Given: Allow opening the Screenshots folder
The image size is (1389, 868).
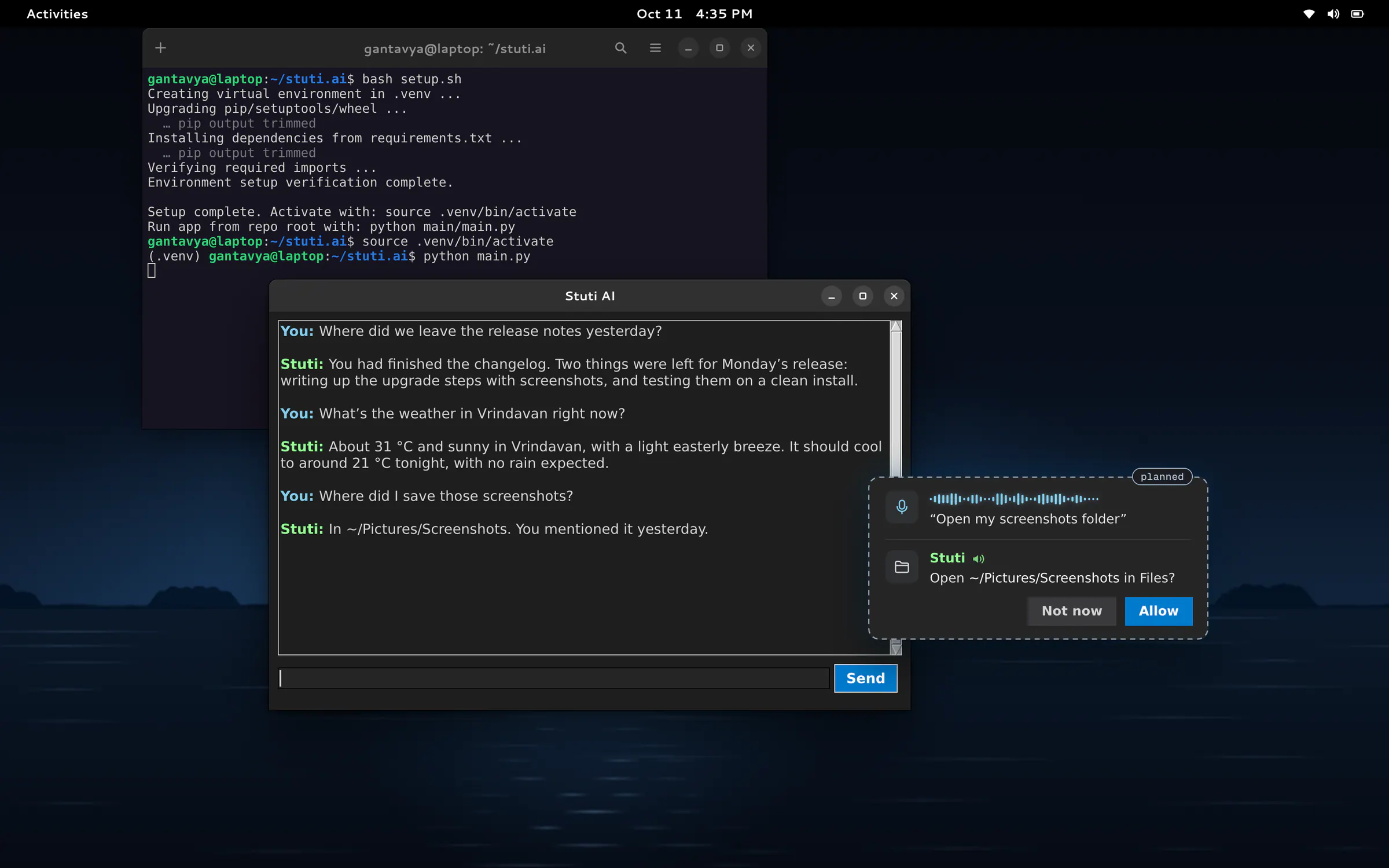Looking at the screenshot, I should pyautogui.click(x=1159, y=611).
